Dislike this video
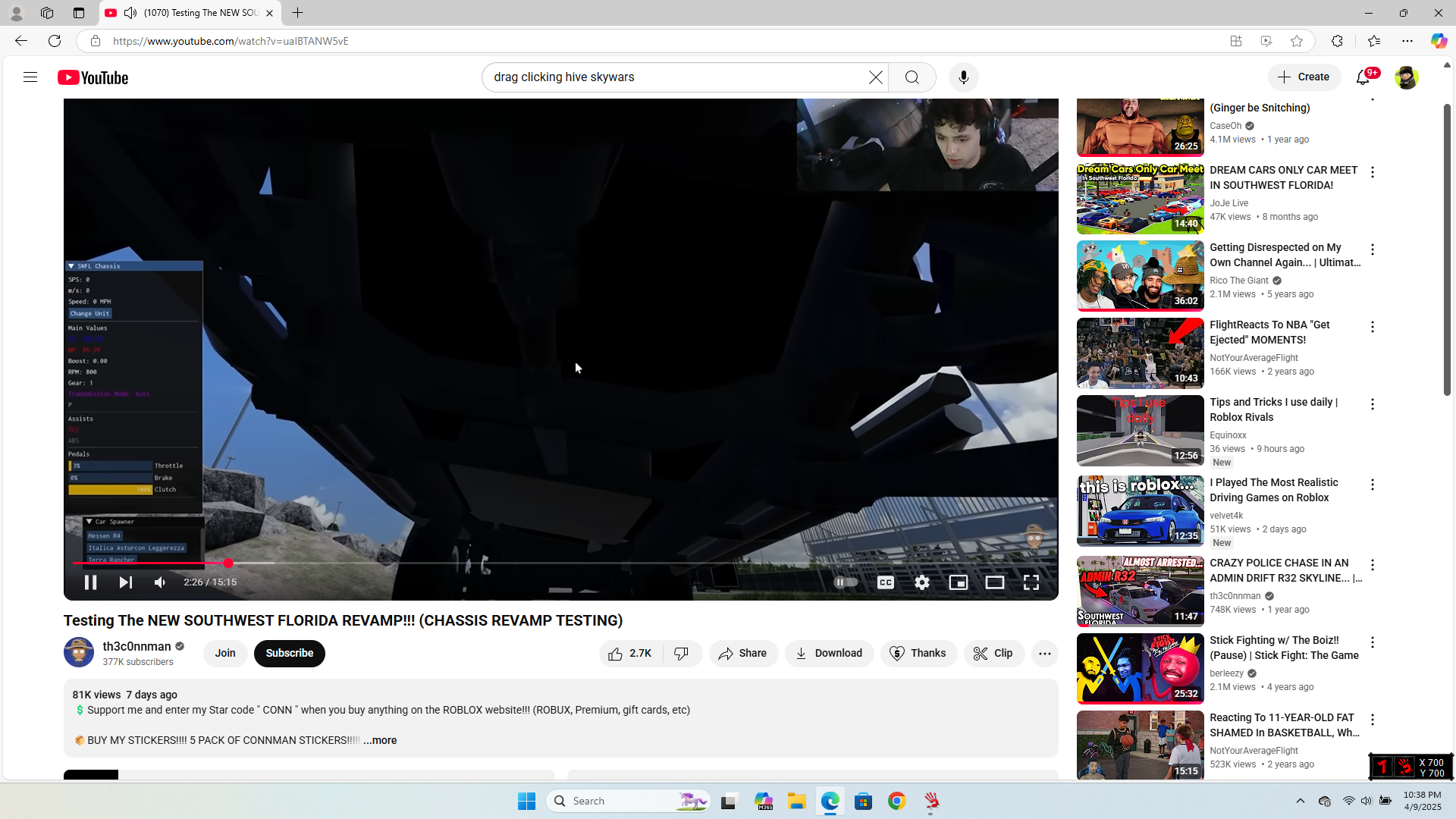This screenshot has height=819, width=1456. (x=682, y=654)
